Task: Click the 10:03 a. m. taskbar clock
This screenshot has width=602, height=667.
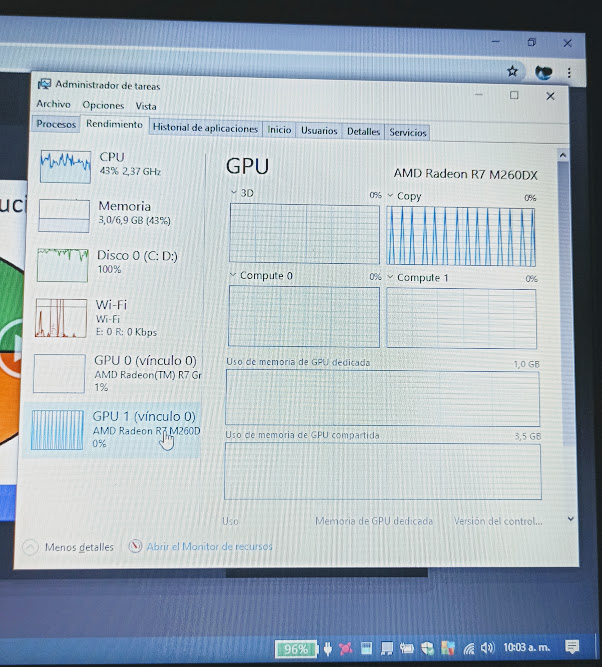Action: (527, 647)
